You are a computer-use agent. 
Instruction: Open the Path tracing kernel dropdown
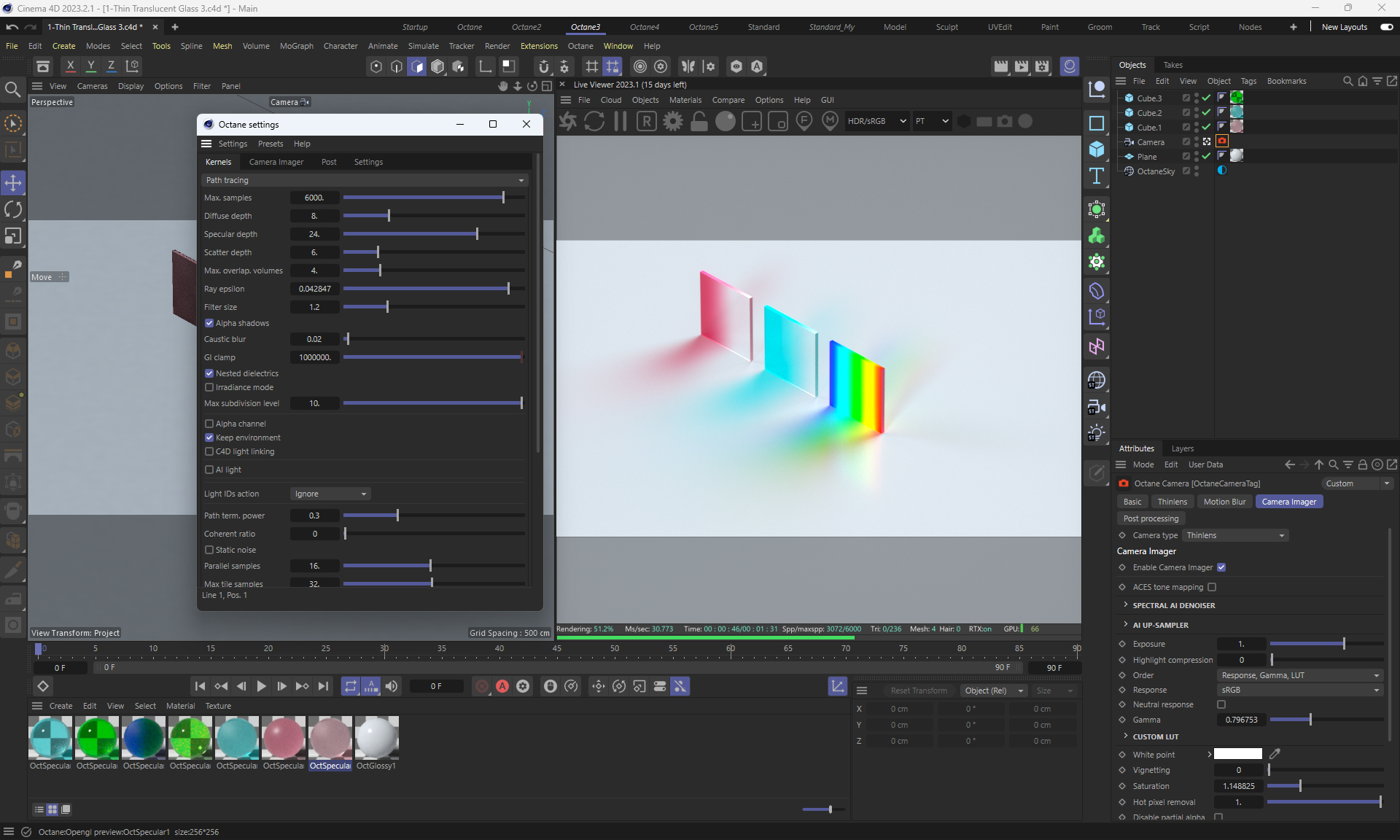click(365, 180)
